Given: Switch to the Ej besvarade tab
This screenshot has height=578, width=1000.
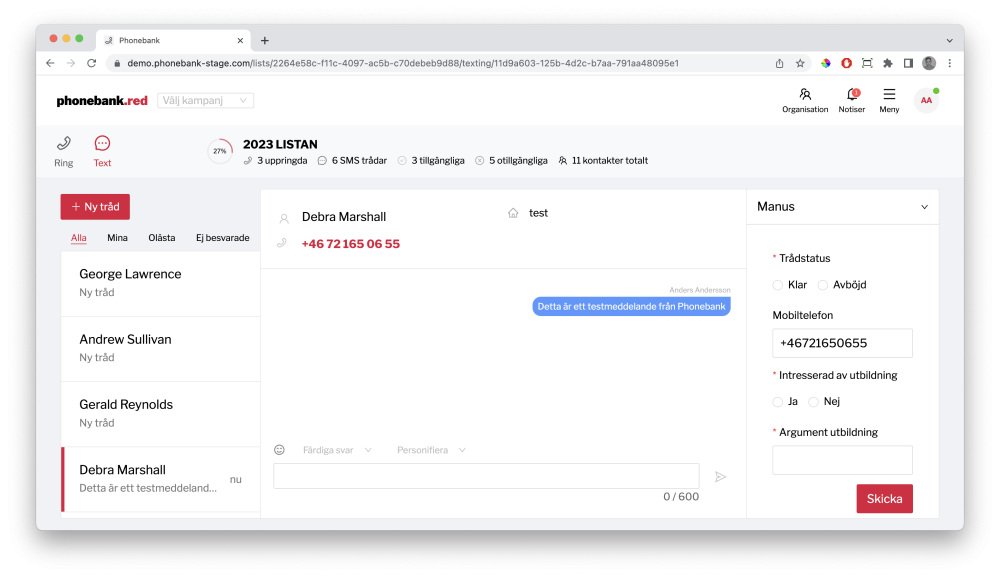Looking at the screenshot, I should pyautogui.click(x=222, y=238).
